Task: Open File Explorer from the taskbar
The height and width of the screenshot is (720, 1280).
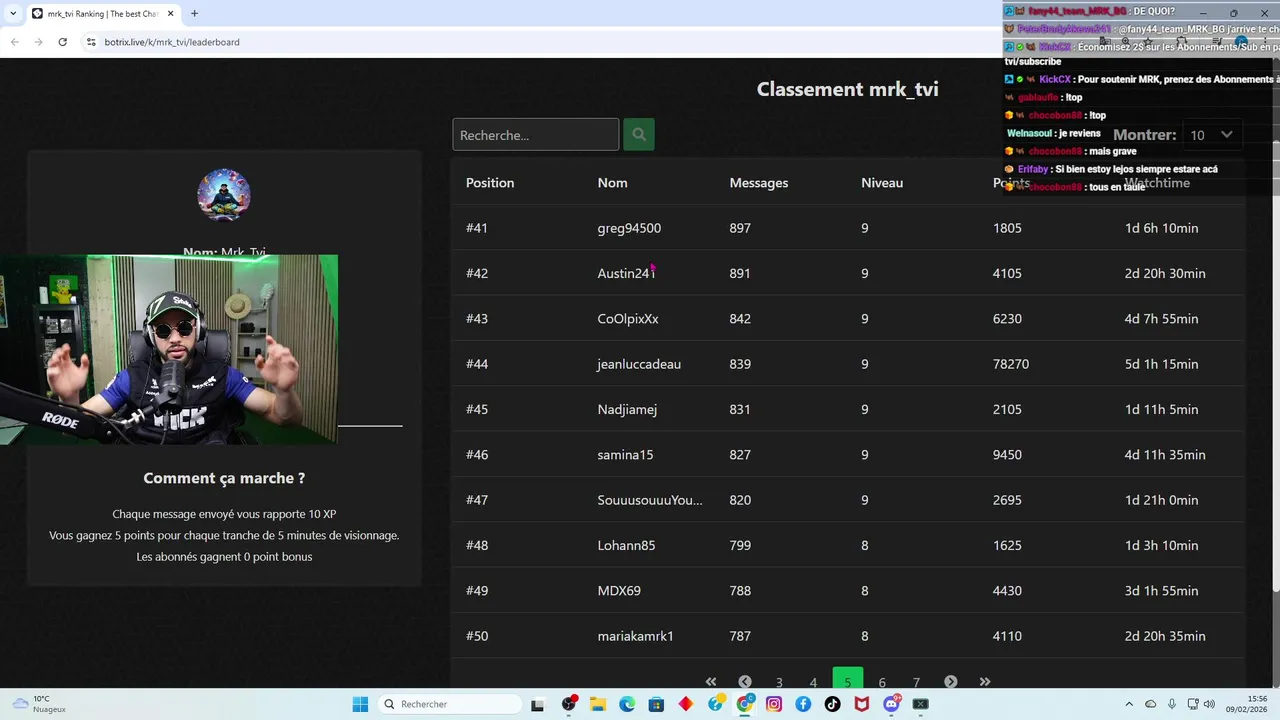Action: point(598,704)
